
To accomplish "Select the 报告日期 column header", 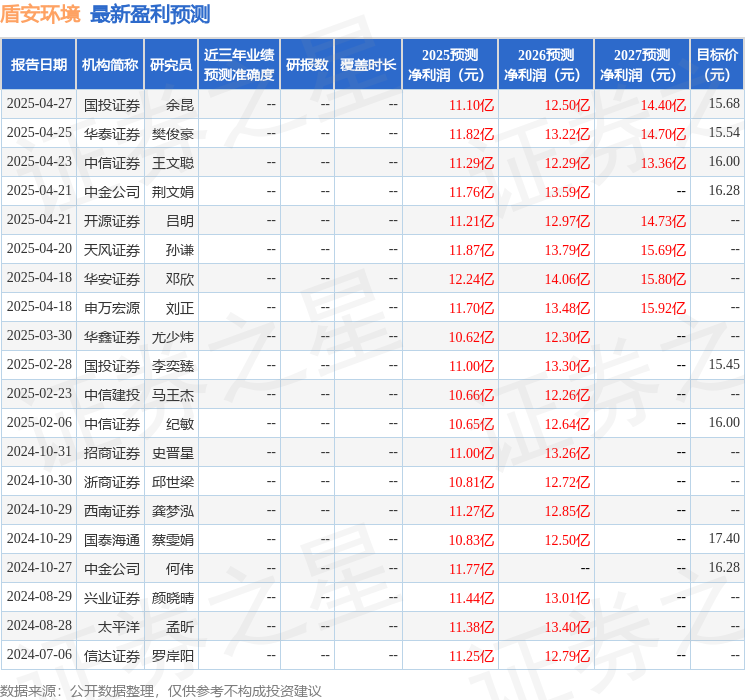I will [x=38, y=65].
